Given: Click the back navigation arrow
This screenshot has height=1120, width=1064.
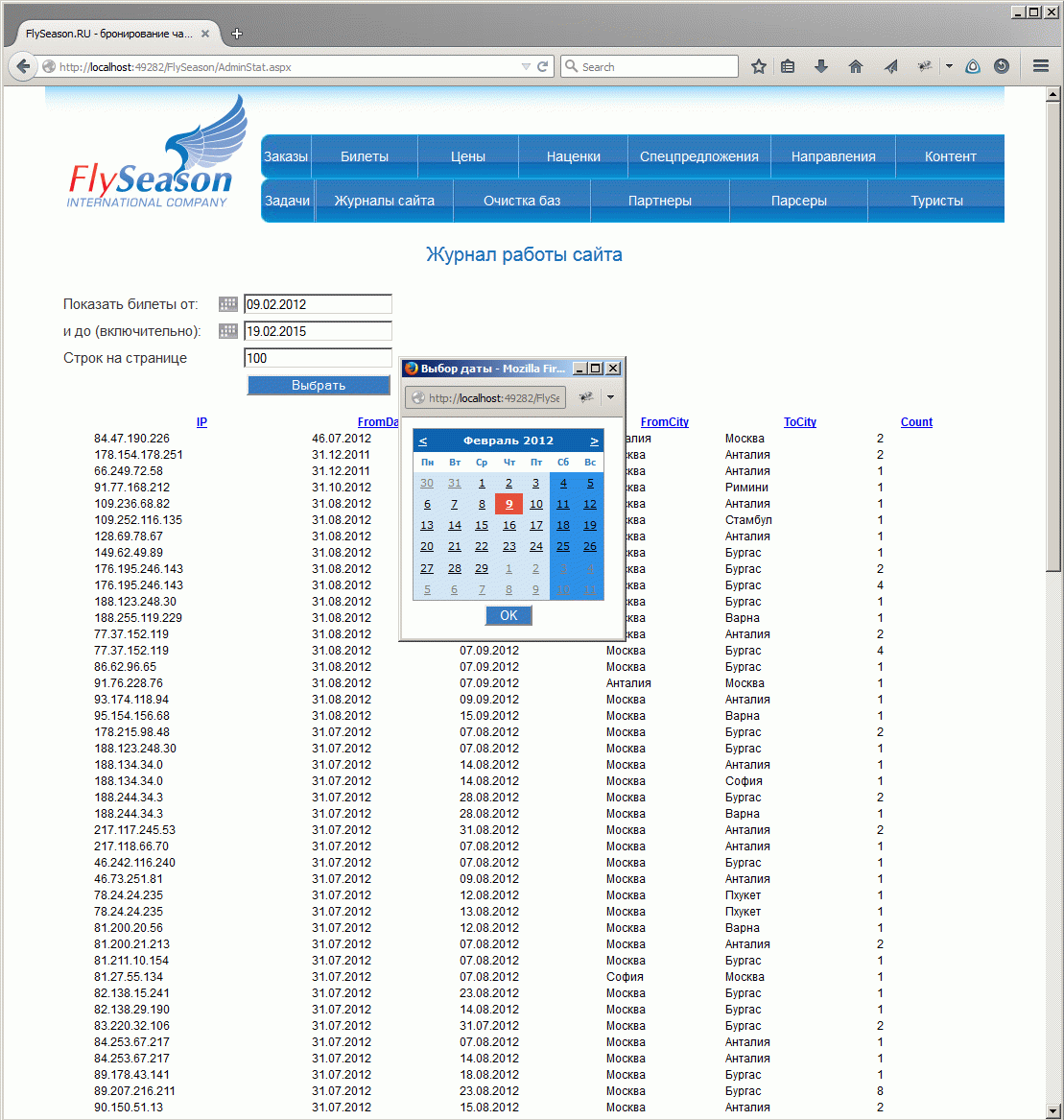Looking at the screenshot, I should pos(23,66).
